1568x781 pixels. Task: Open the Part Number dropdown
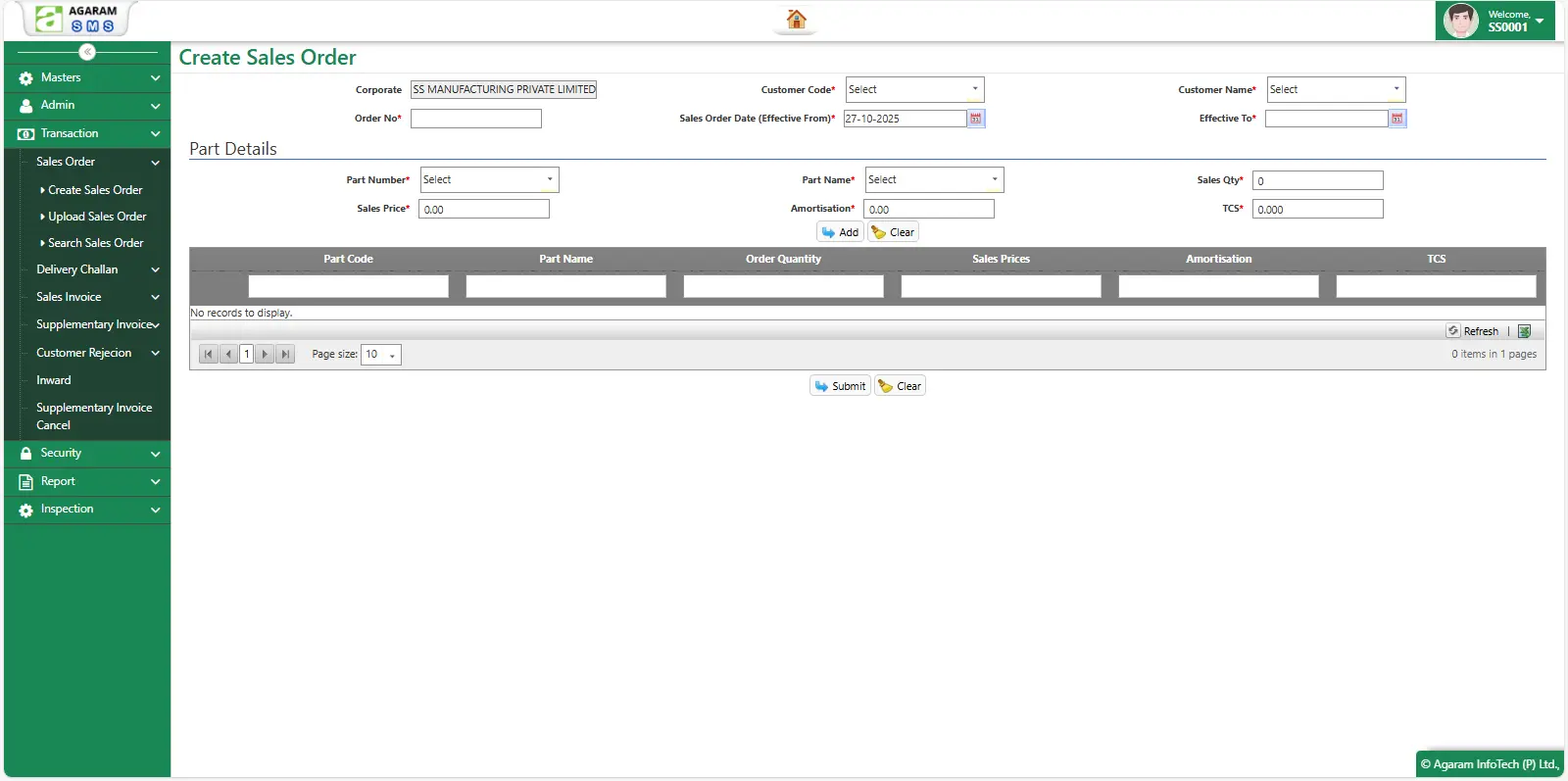[489, 180]
